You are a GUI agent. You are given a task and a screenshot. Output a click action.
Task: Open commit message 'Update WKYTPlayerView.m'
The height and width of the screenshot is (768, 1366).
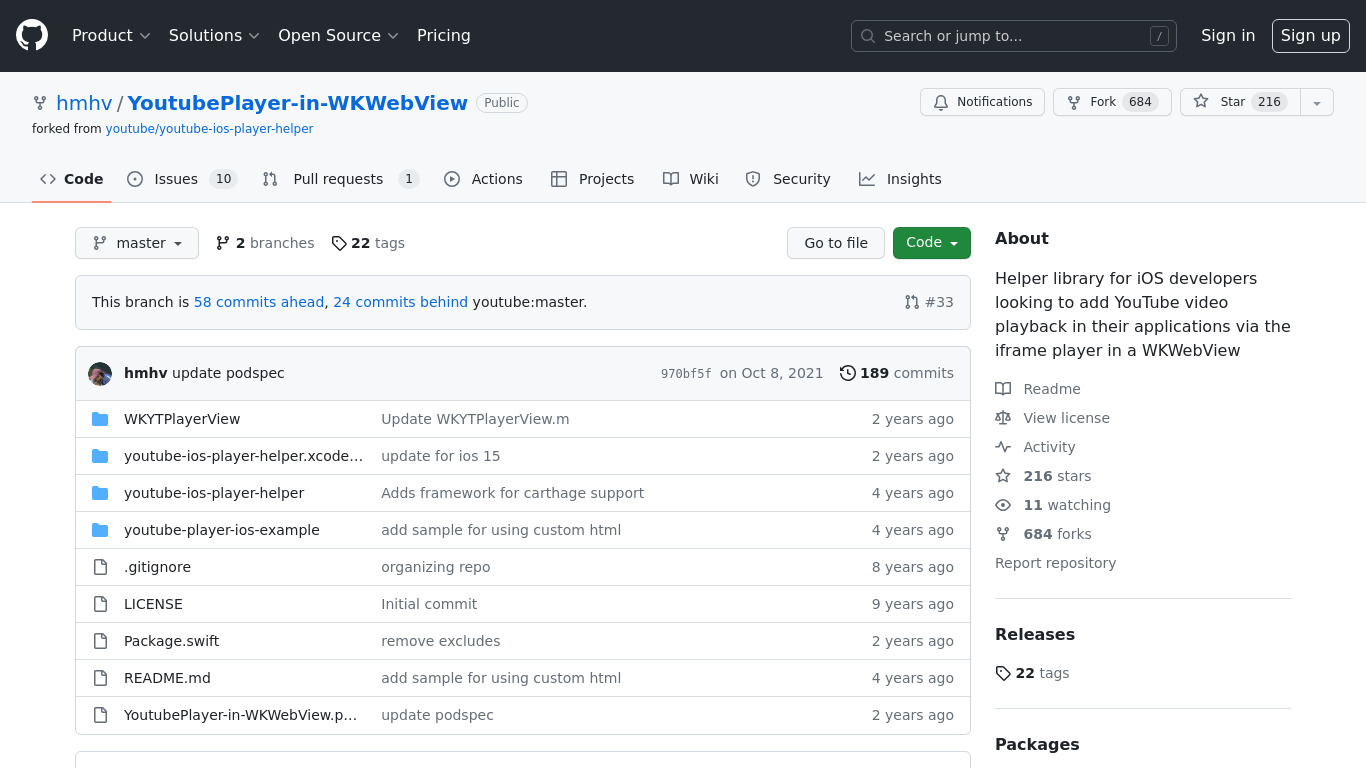pyautogui.click(x=475, y=419)
